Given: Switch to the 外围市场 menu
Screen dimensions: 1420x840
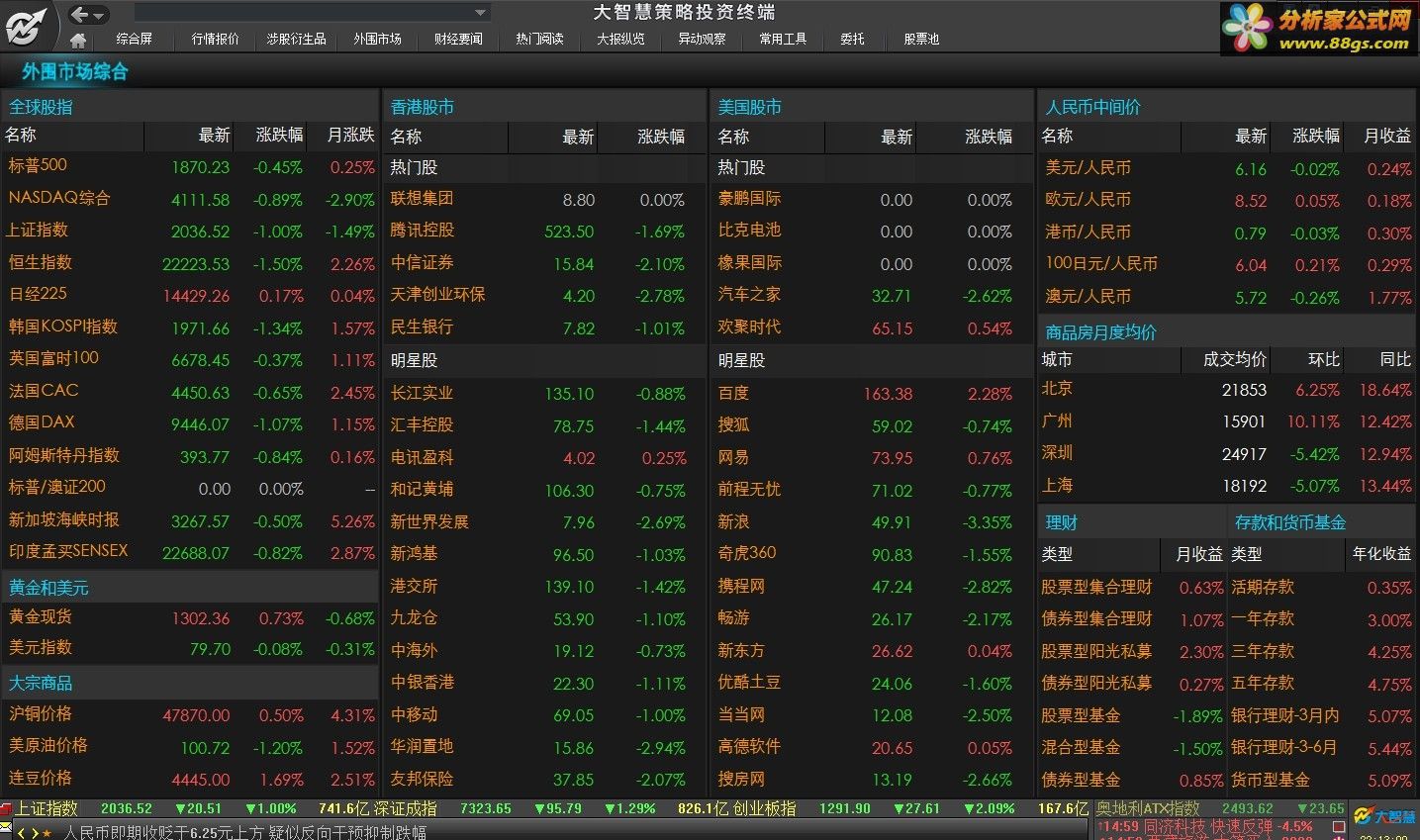Looking at the screenshot, I should [377, 40].
